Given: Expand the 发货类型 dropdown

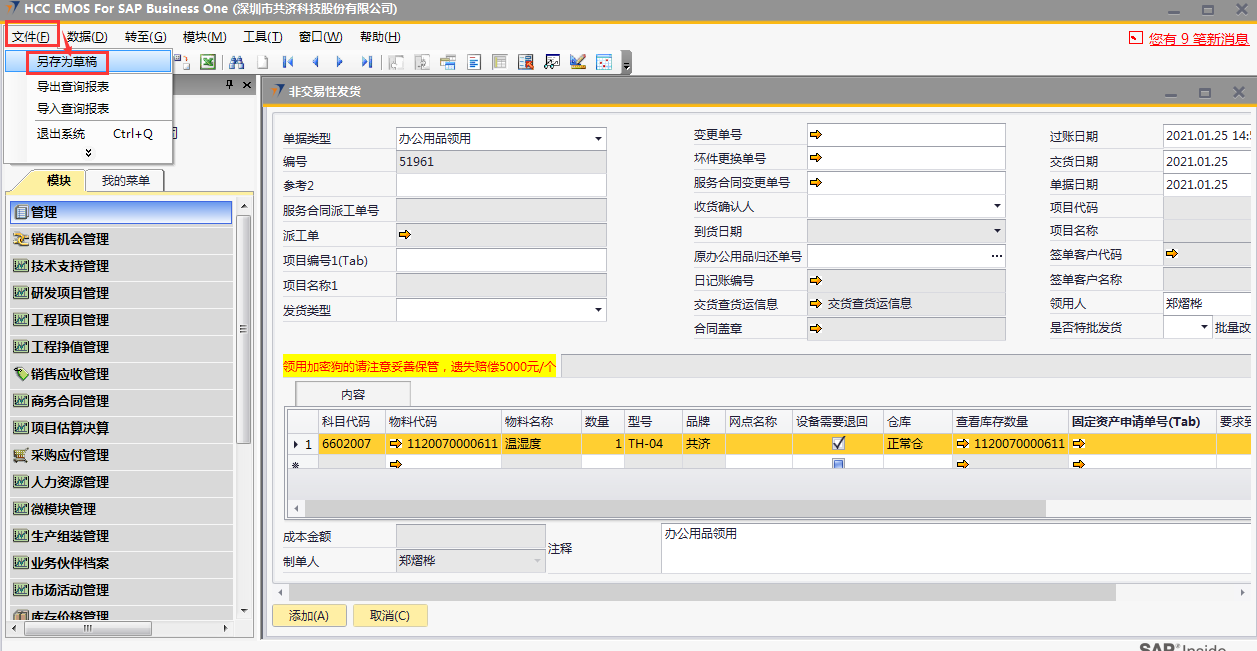Looking at the screenshot, I should pos(598,311).
